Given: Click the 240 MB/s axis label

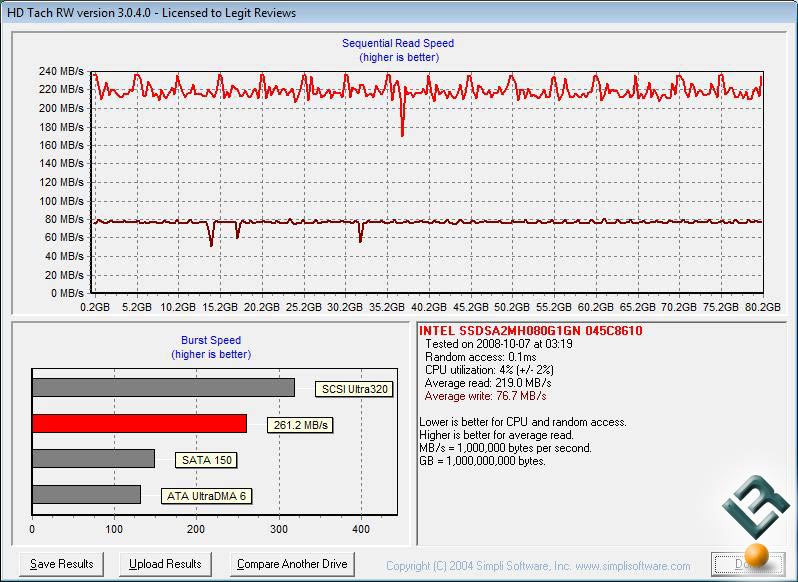Looking at the screenshot, I should 61,71.
